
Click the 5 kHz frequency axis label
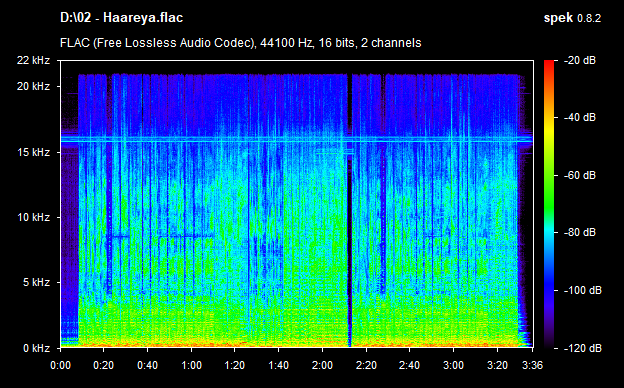[36, 282]
